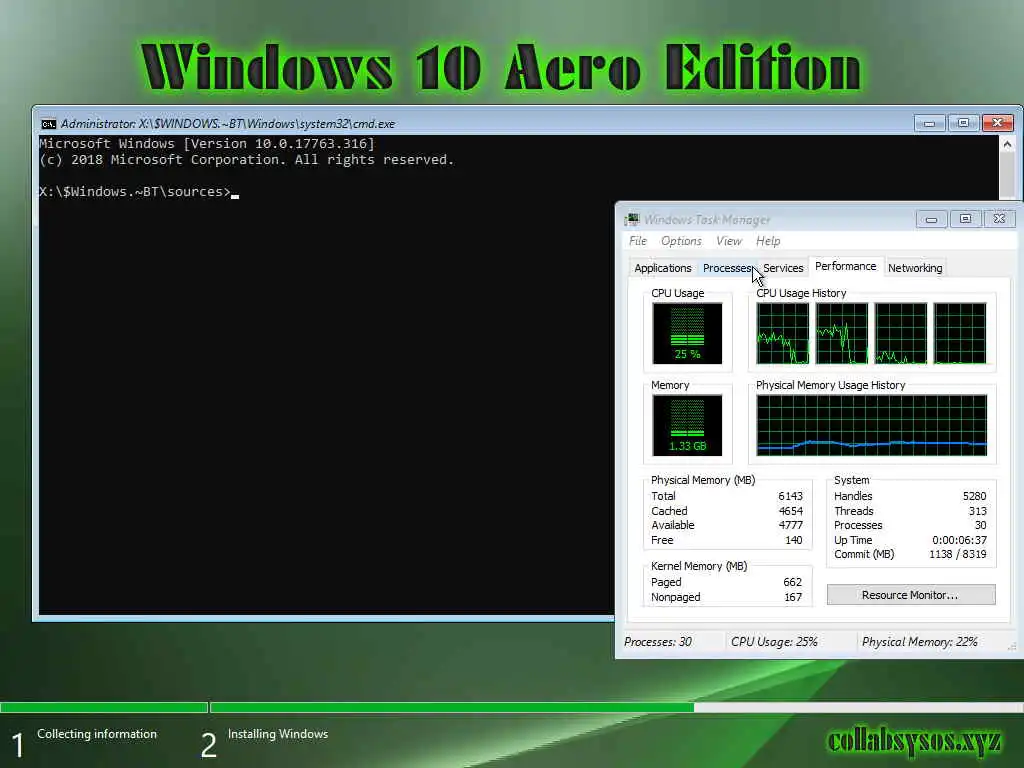Click the Cached memory value 4654
This screenshot has width=1024, height=768.
coord(790,511)
